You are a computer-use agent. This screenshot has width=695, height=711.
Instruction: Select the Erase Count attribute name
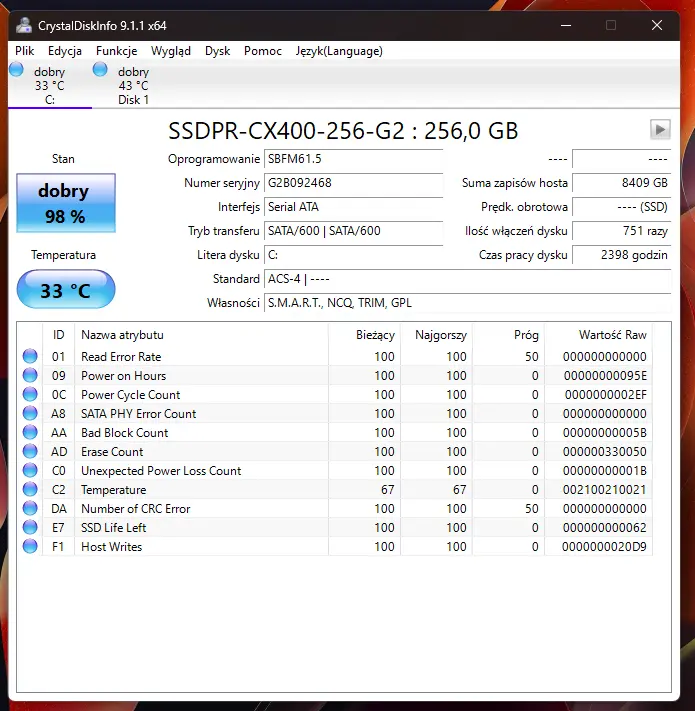pyautogui.click(x=112, y=452)
